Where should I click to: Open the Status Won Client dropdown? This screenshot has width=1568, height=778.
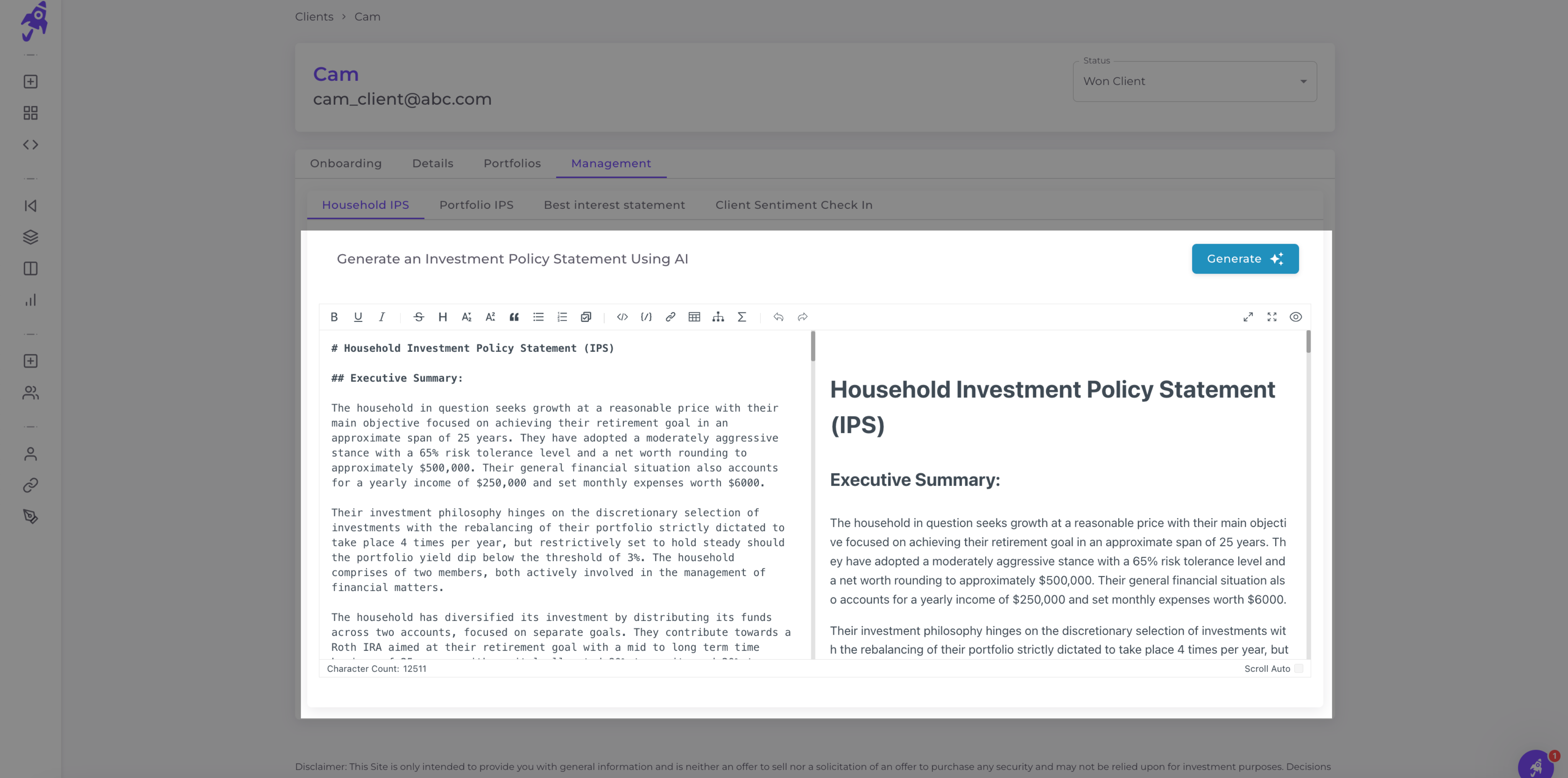click(x=1194, y=81)
